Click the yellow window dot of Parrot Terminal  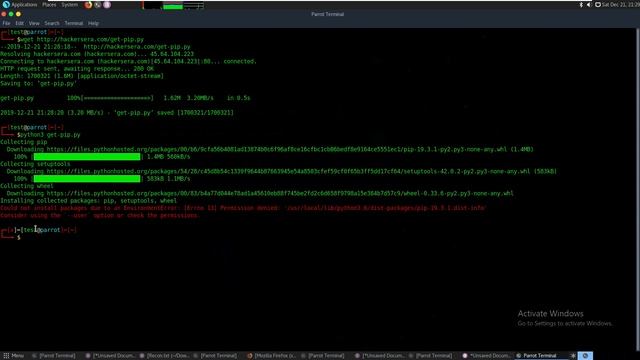[18, 14]
